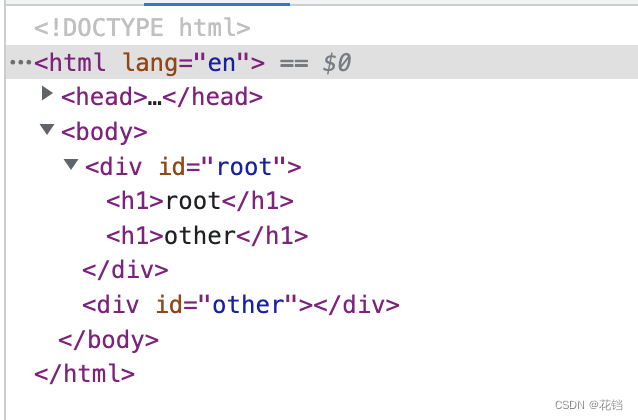The height and width of the screenshot is (420, 638).
Task: Click the $0 console reference text
Action: [336, 63]
